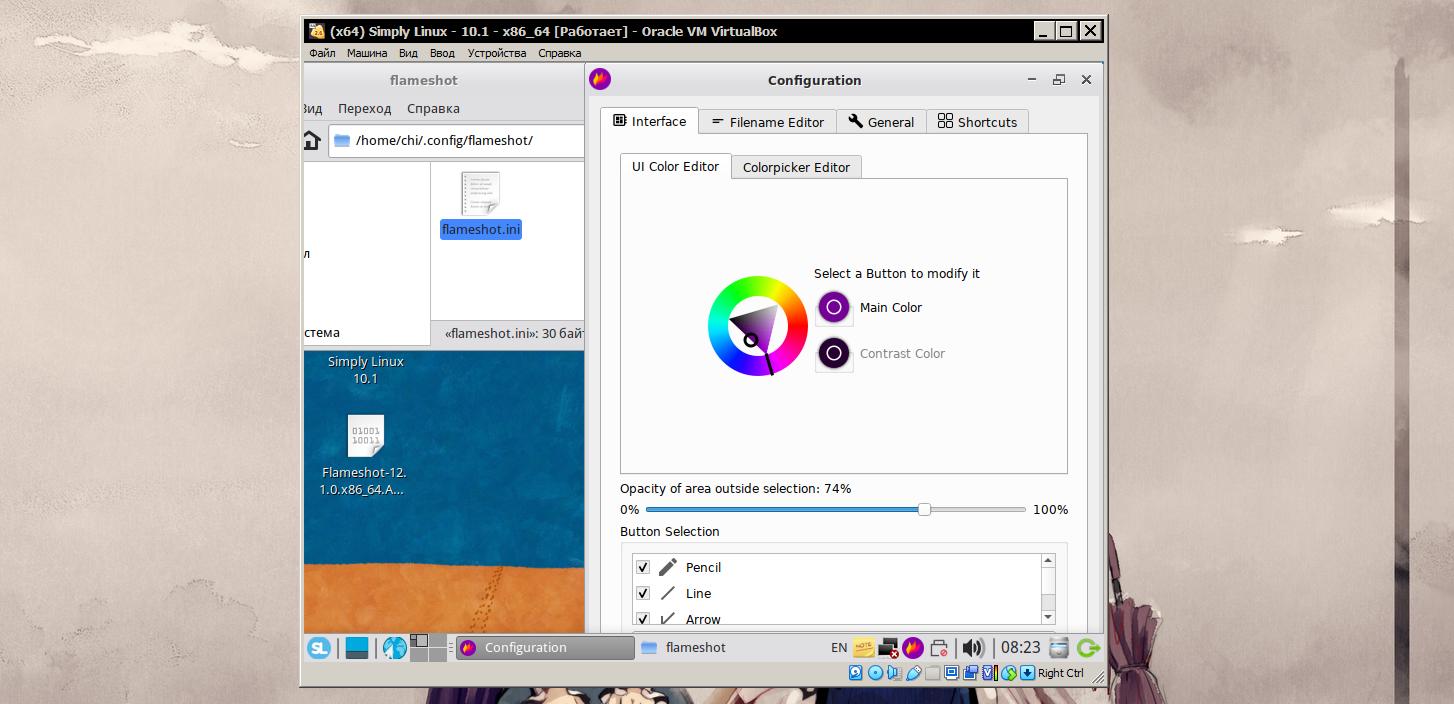Screen dimensions: 1454x704
Task: Uncheck the Arrow tool checkbox
Action: click(643, 619)
